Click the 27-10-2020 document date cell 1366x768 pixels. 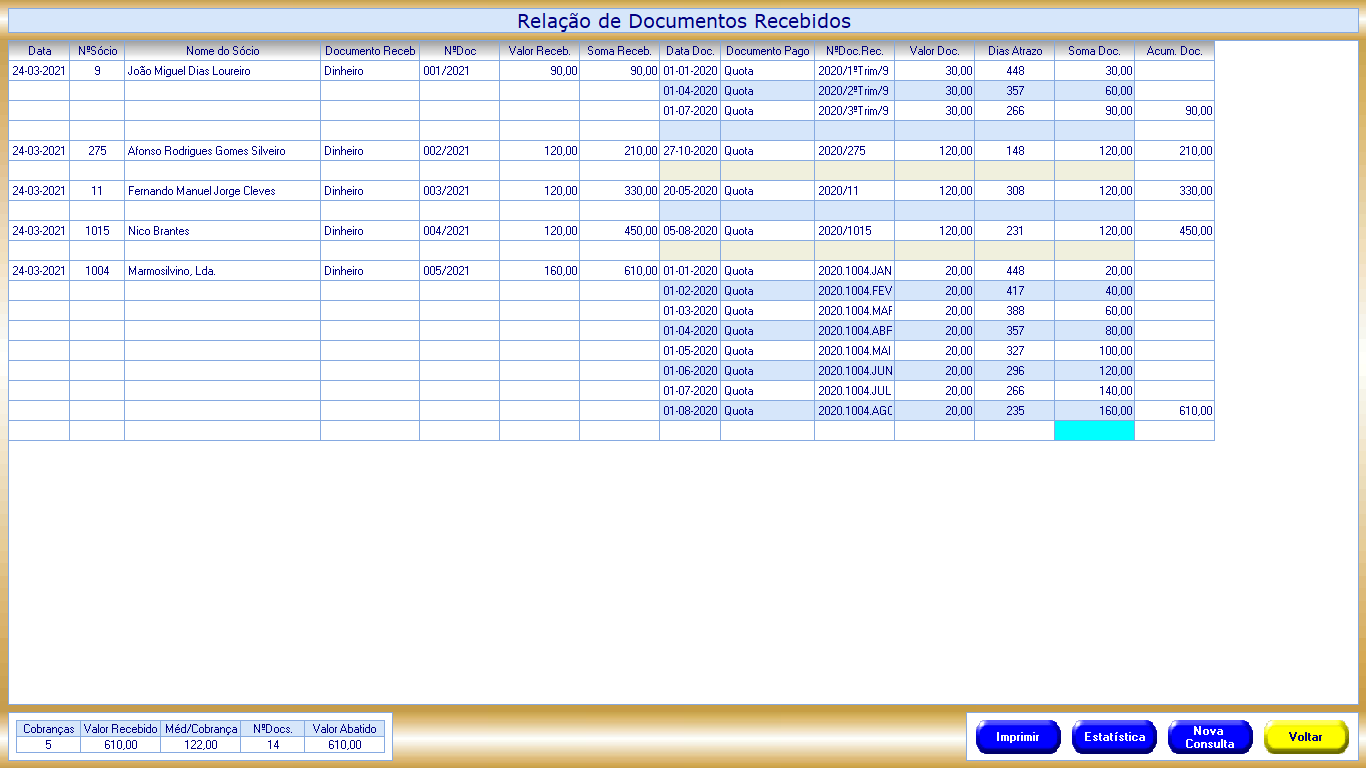pyautogui.click(x=690, y=151)
